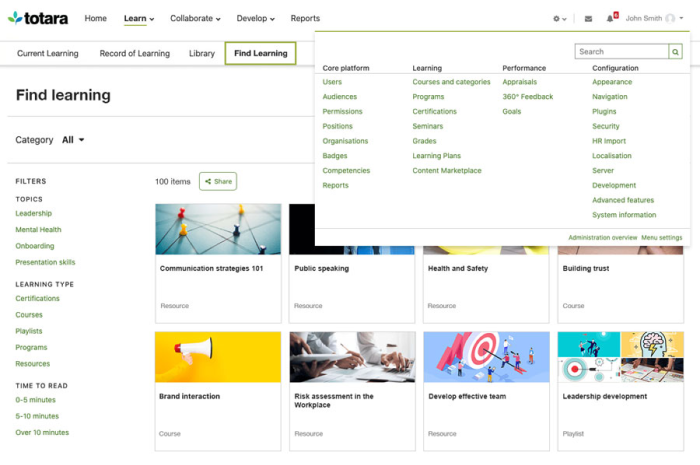This screenshot has height=465, width=700.
Task: Filter by Onboarding topic
Action: (35, 246)
